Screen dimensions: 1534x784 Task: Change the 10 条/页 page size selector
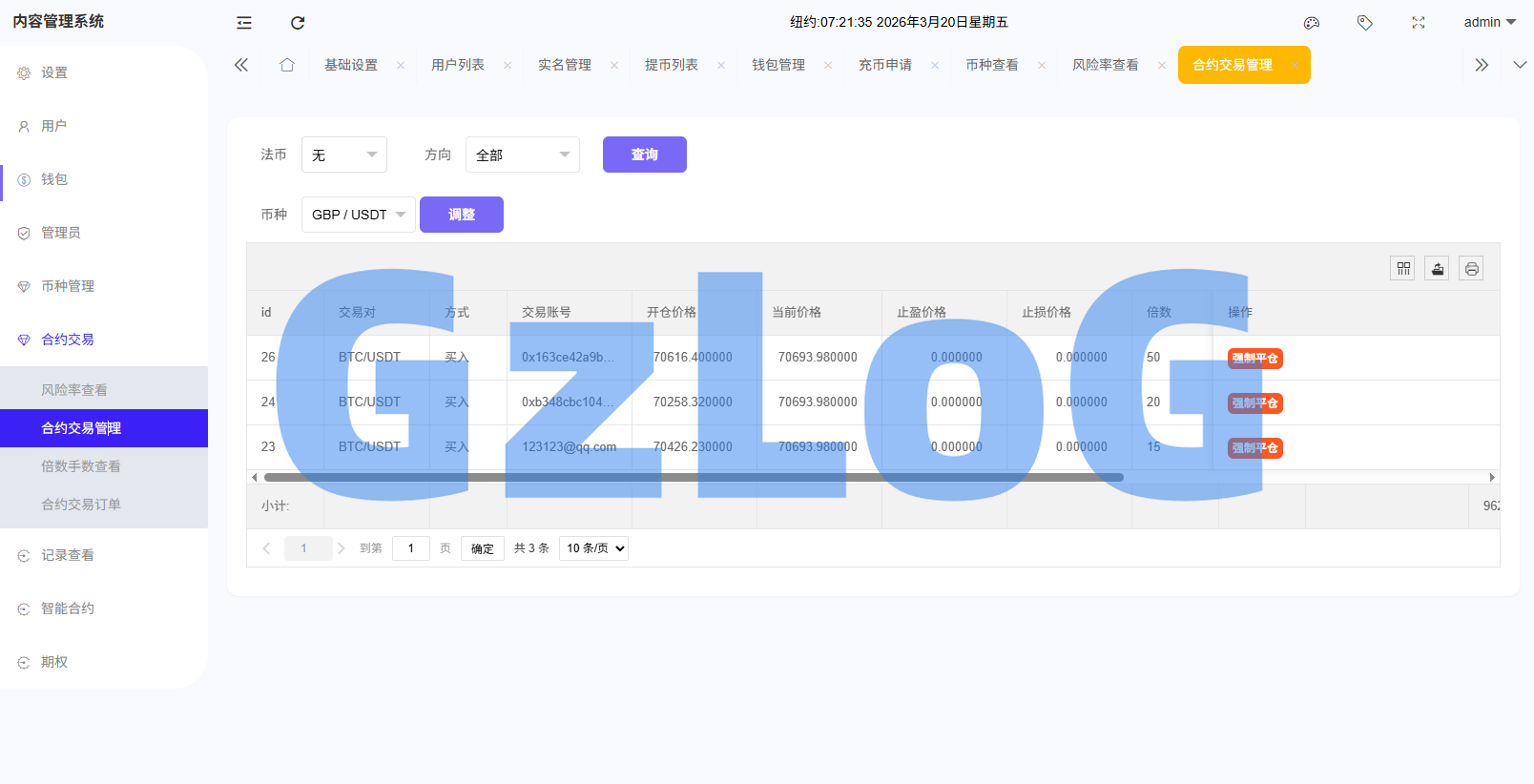(593, 548)
